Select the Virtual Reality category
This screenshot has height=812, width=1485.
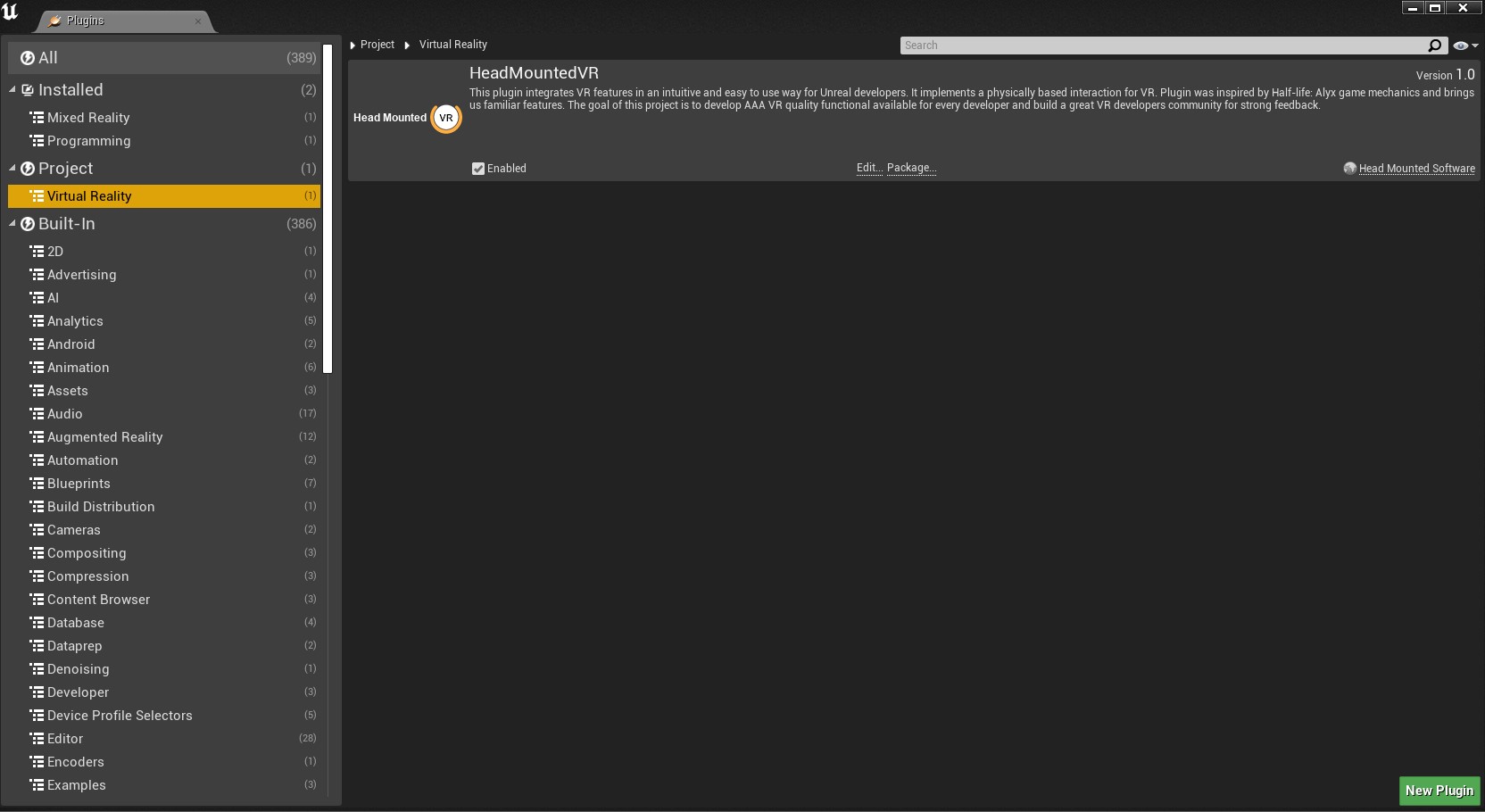coord(164,196)
